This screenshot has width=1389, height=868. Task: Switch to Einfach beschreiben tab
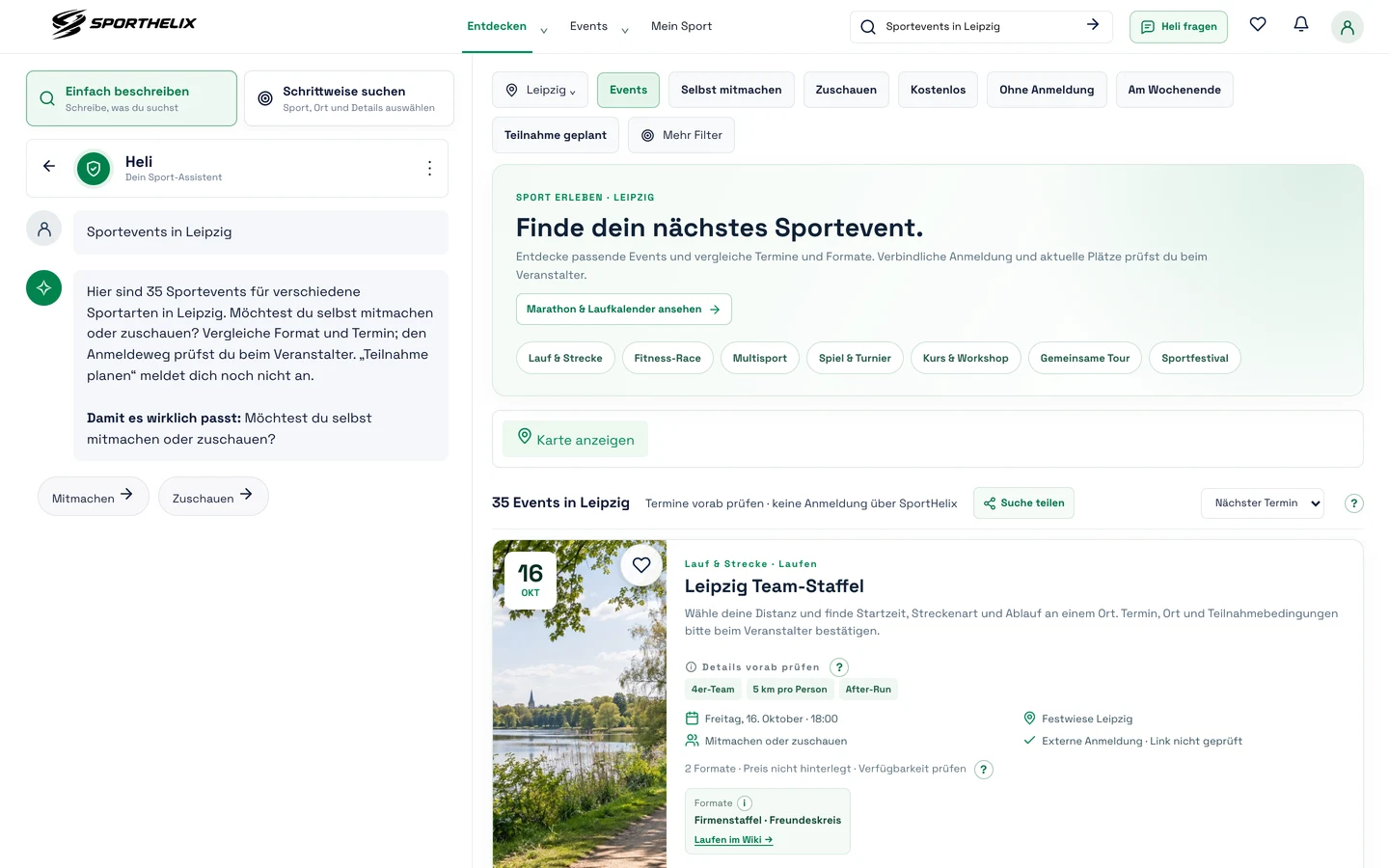131,98
